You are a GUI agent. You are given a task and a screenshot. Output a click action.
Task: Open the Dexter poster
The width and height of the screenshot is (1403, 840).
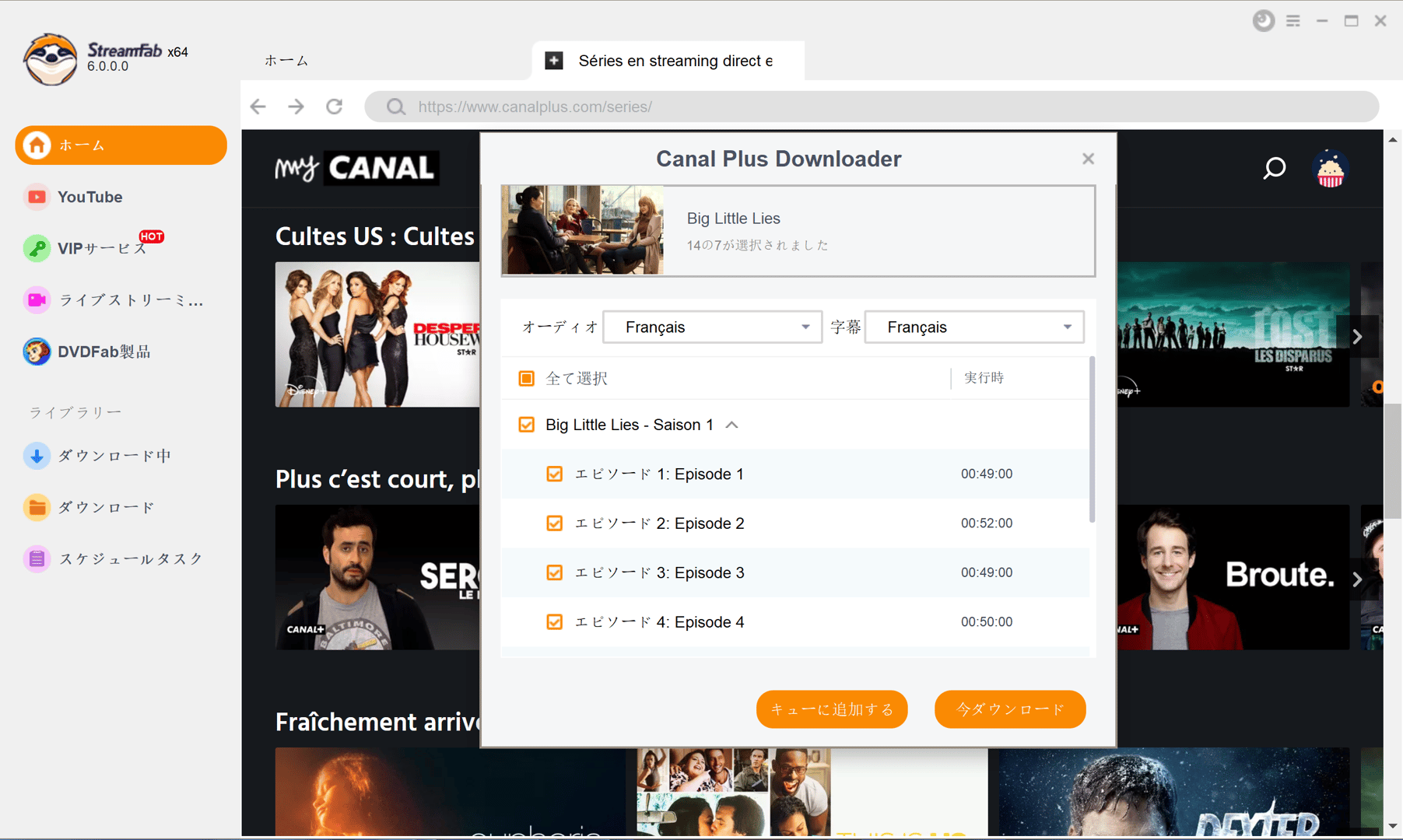(x=1174, y=792)
